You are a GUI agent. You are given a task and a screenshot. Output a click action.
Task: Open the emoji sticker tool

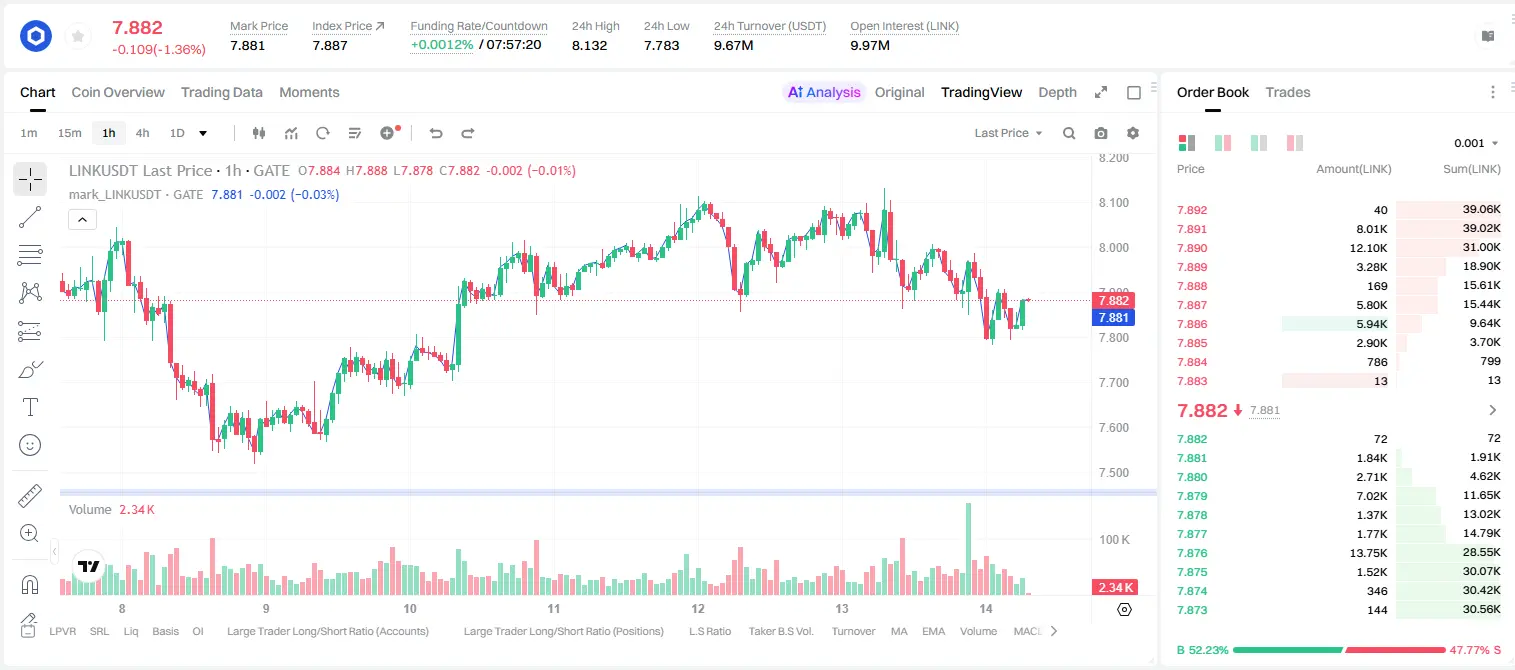30,445
